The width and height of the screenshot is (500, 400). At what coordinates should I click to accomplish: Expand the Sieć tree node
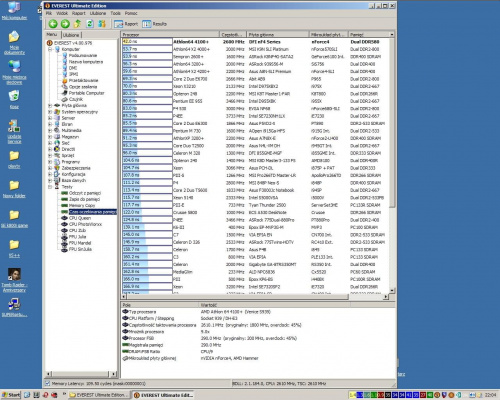[50, 143]
